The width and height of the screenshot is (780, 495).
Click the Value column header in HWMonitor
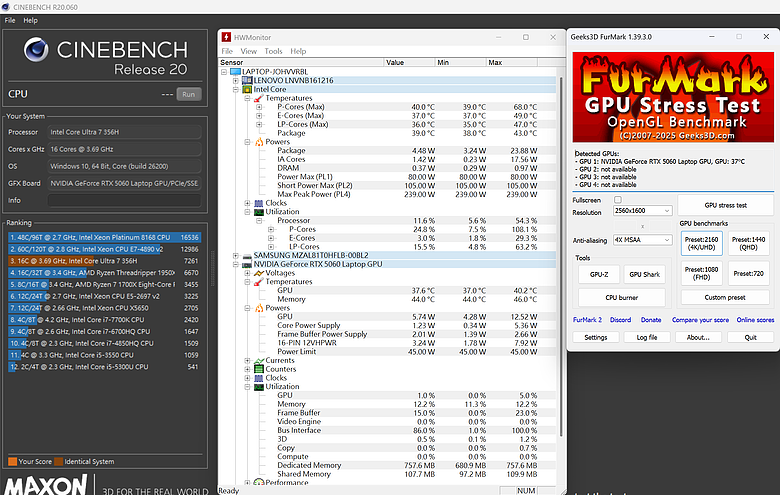[410, 63]
